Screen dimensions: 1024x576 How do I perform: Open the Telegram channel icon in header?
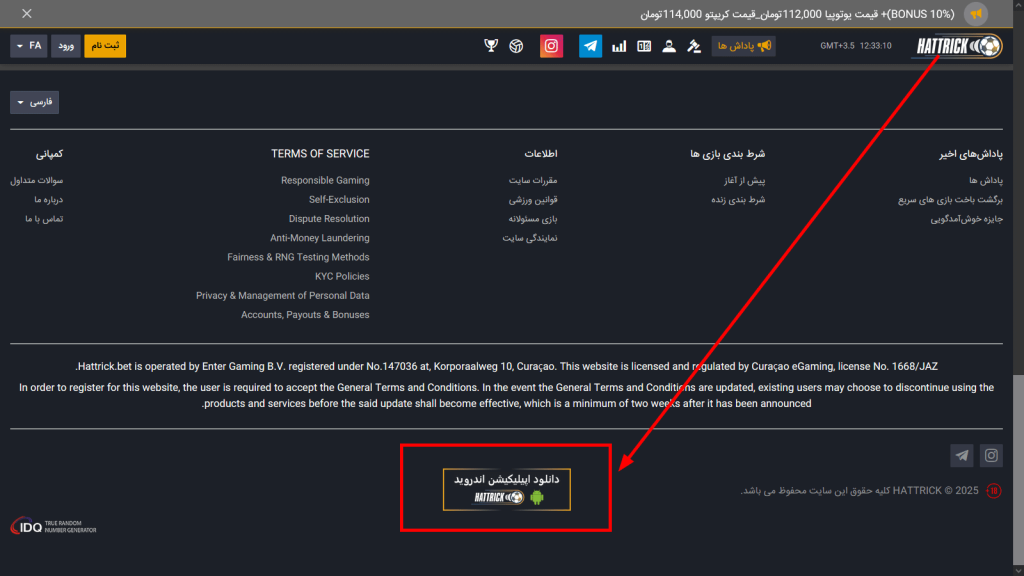(x=590, y=45)
